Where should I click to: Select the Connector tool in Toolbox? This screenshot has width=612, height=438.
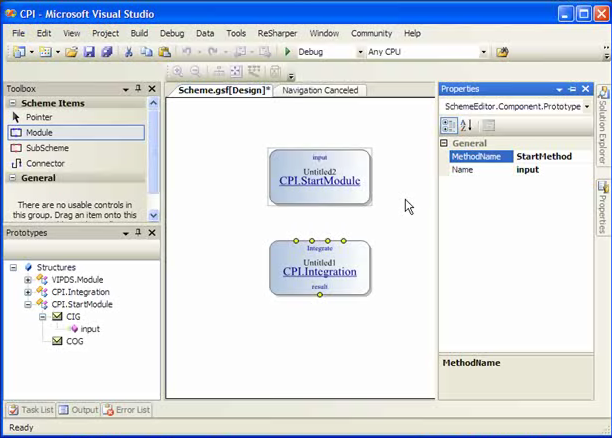[45, 163]
